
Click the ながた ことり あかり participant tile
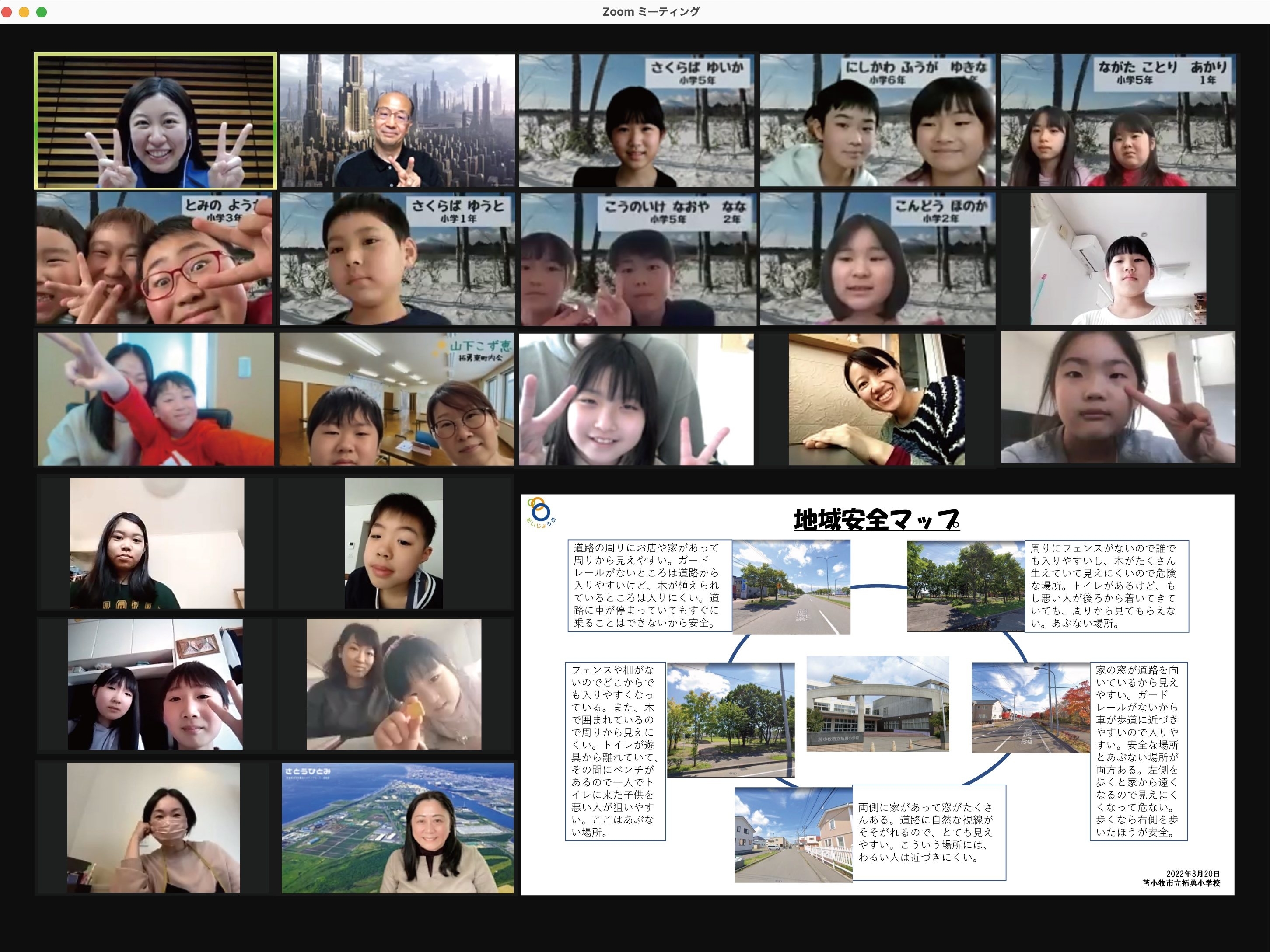pos(1118,121)
